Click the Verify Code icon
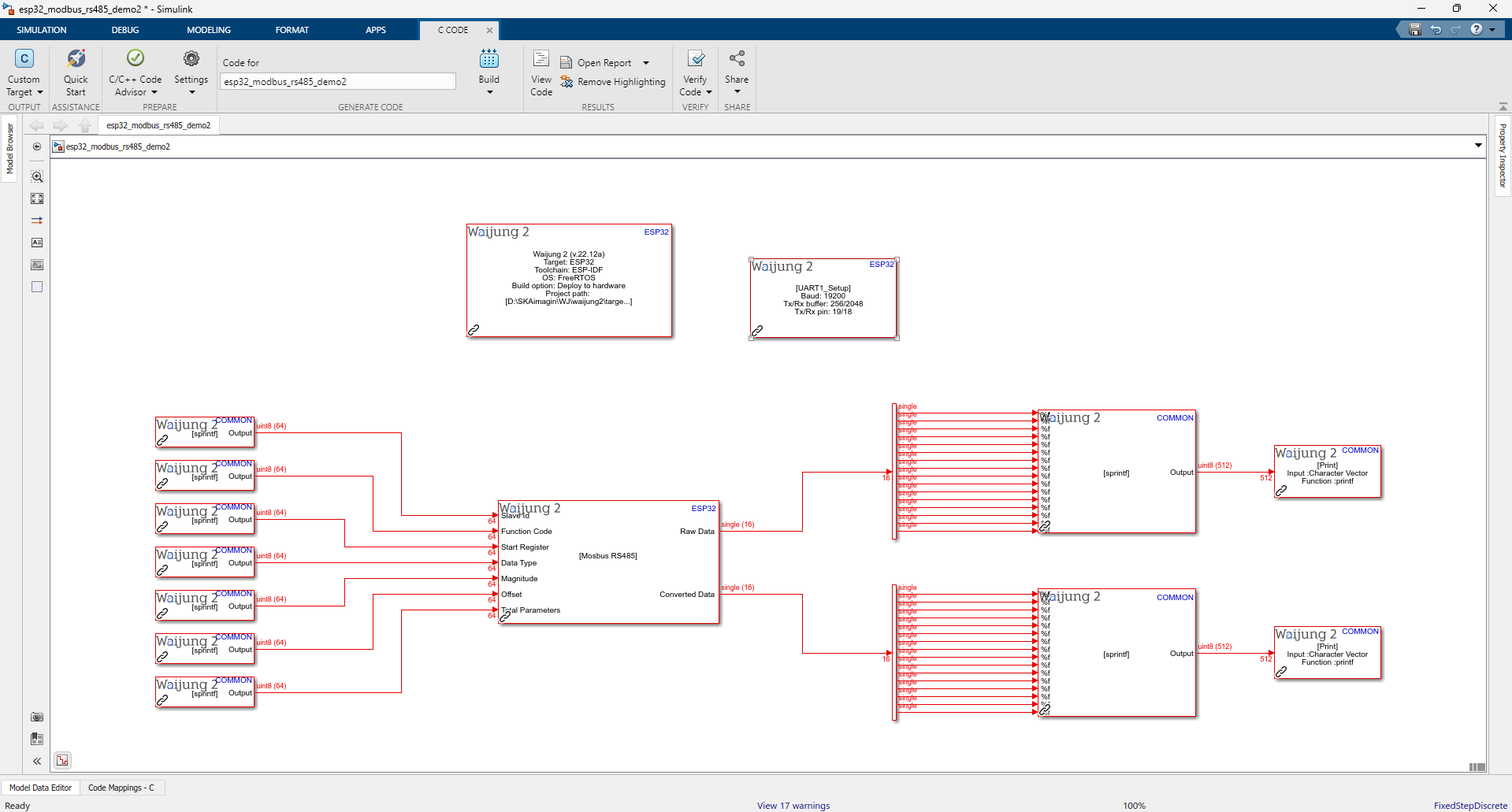Viewport: 1512px width, 812px height. tap(696, 58)
